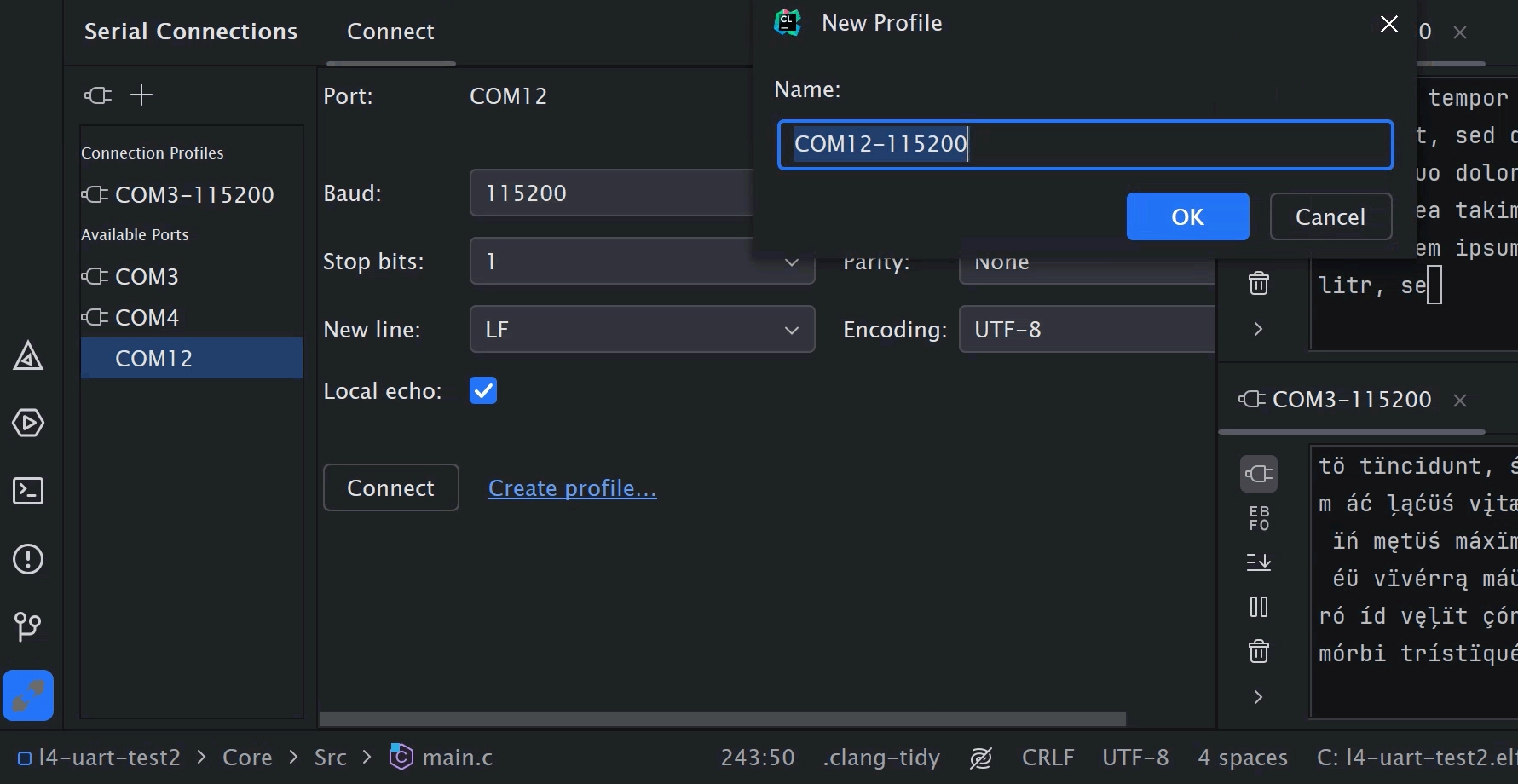Click the 243:50 caret position indicator

758,758
